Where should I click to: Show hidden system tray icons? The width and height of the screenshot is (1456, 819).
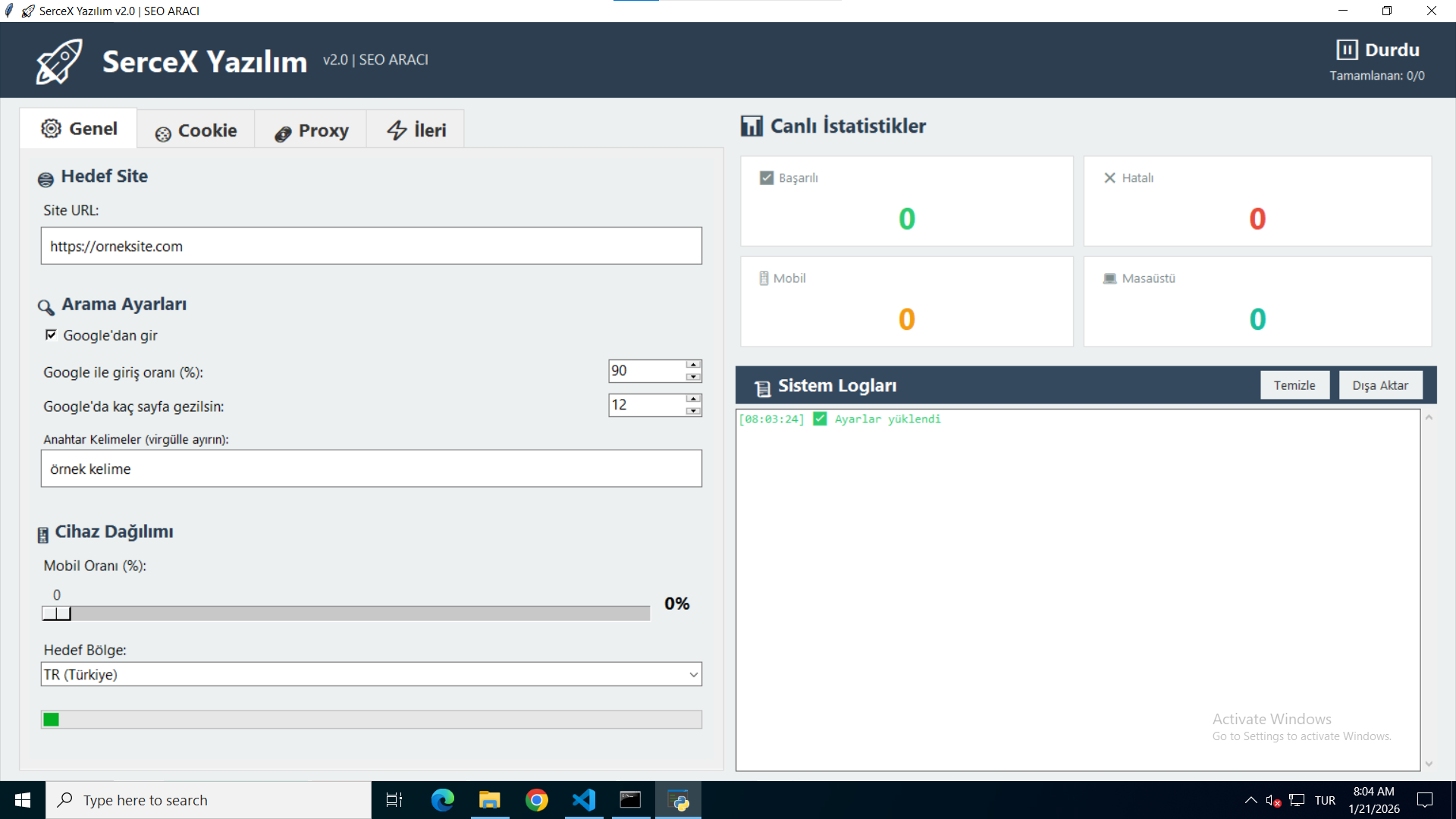click(x=1251, y=800)
